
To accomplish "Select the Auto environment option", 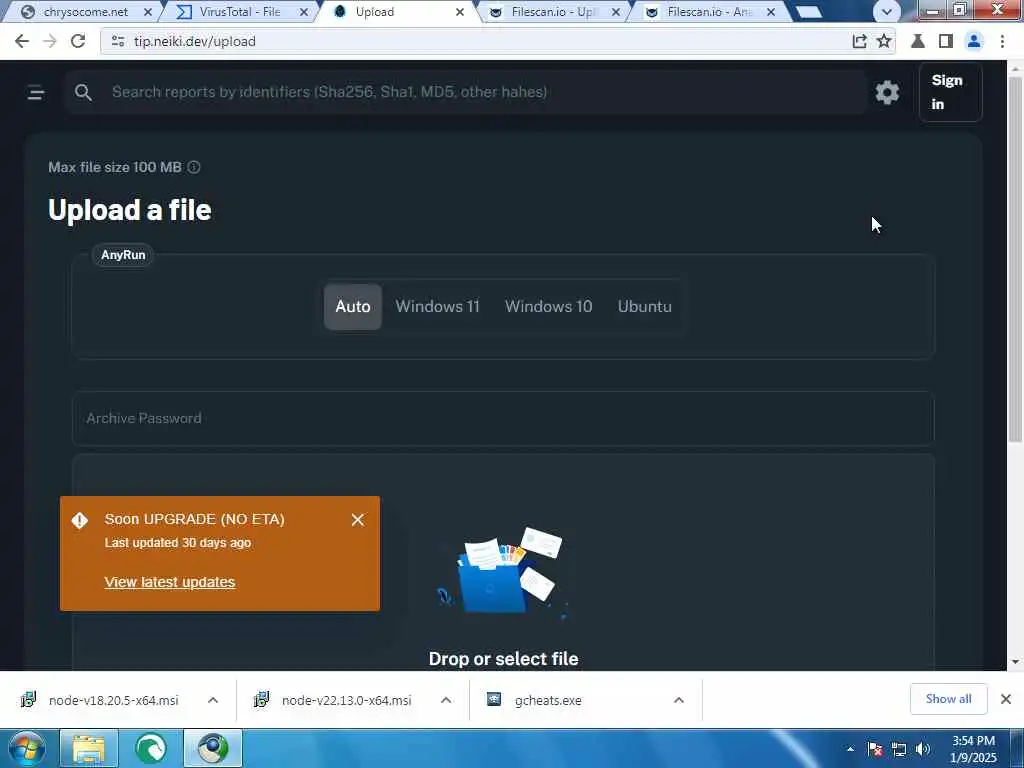I will [353, 306].
